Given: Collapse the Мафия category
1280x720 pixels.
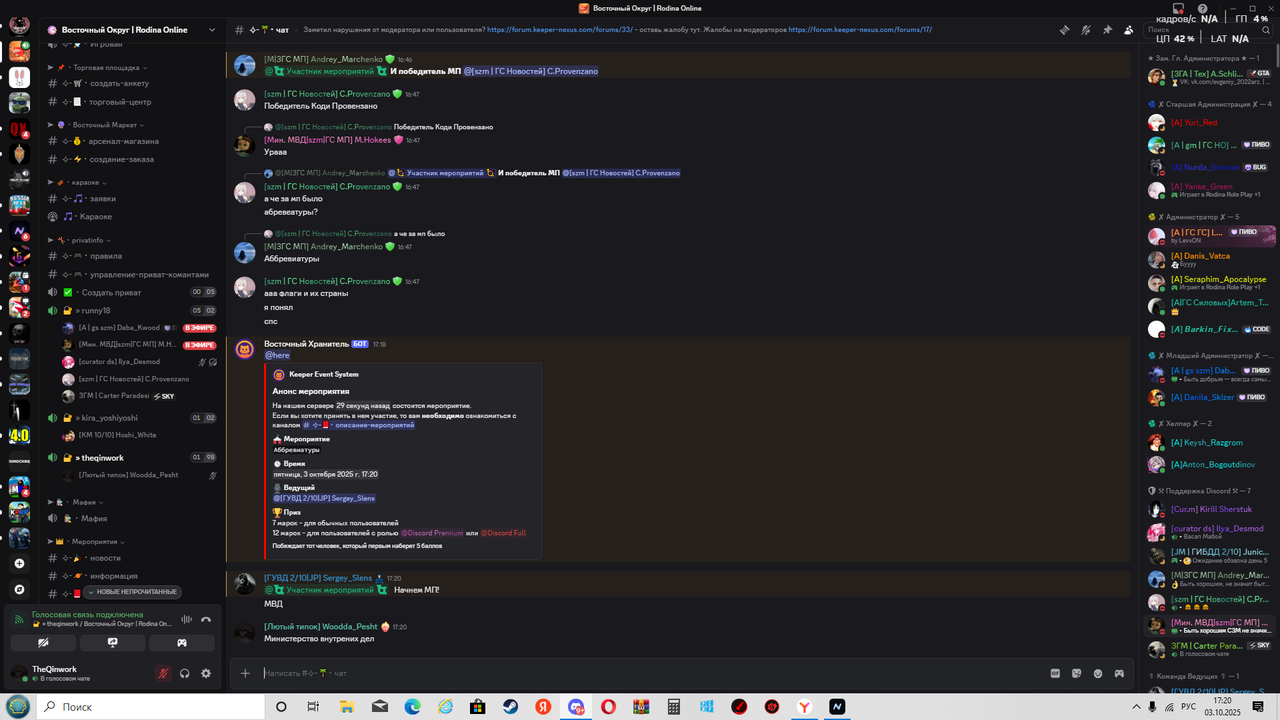Looking at the screenshot, I should 77,502.
